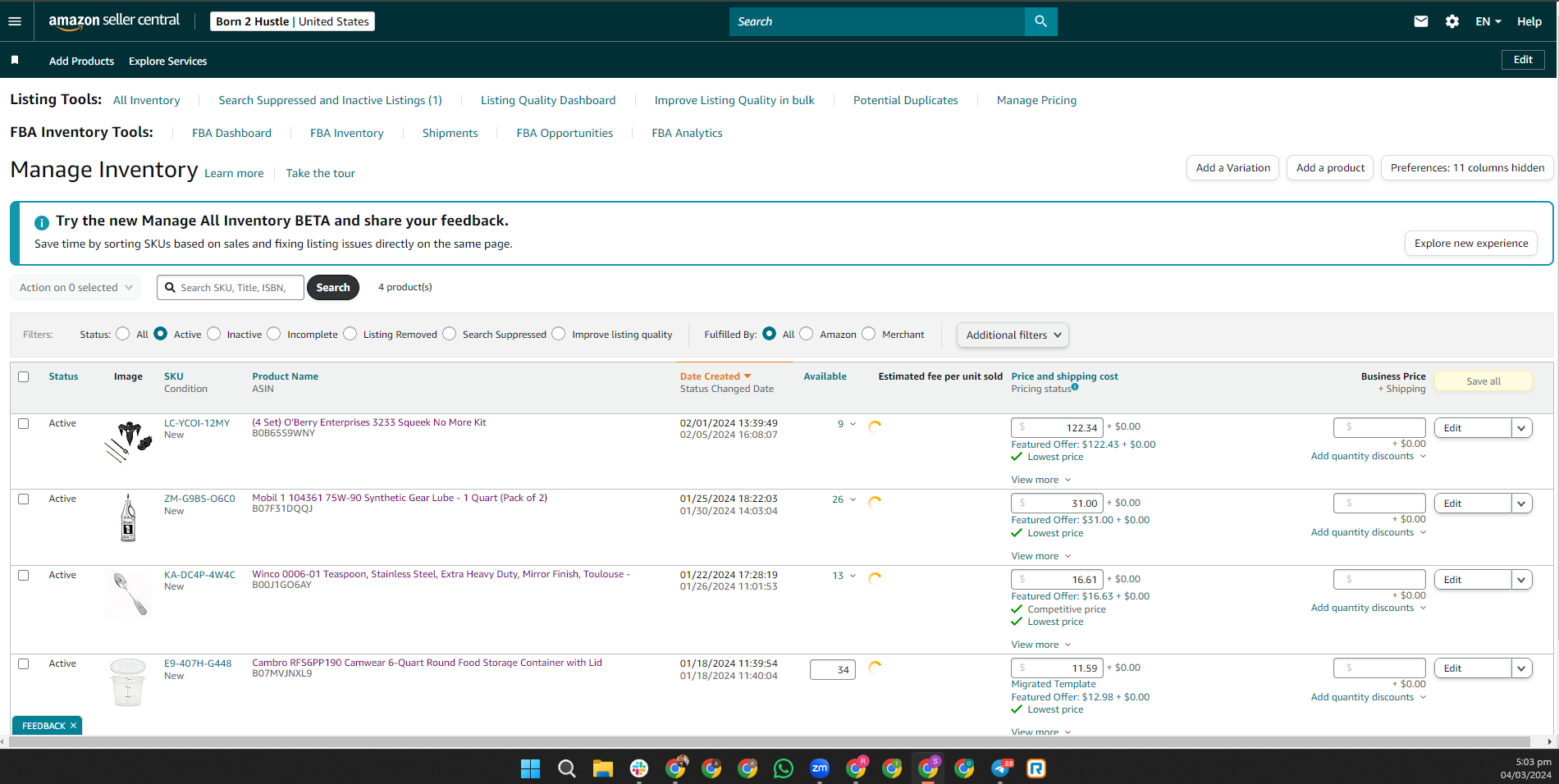Click the Add a Variation button

click(x=1232, y=168)
